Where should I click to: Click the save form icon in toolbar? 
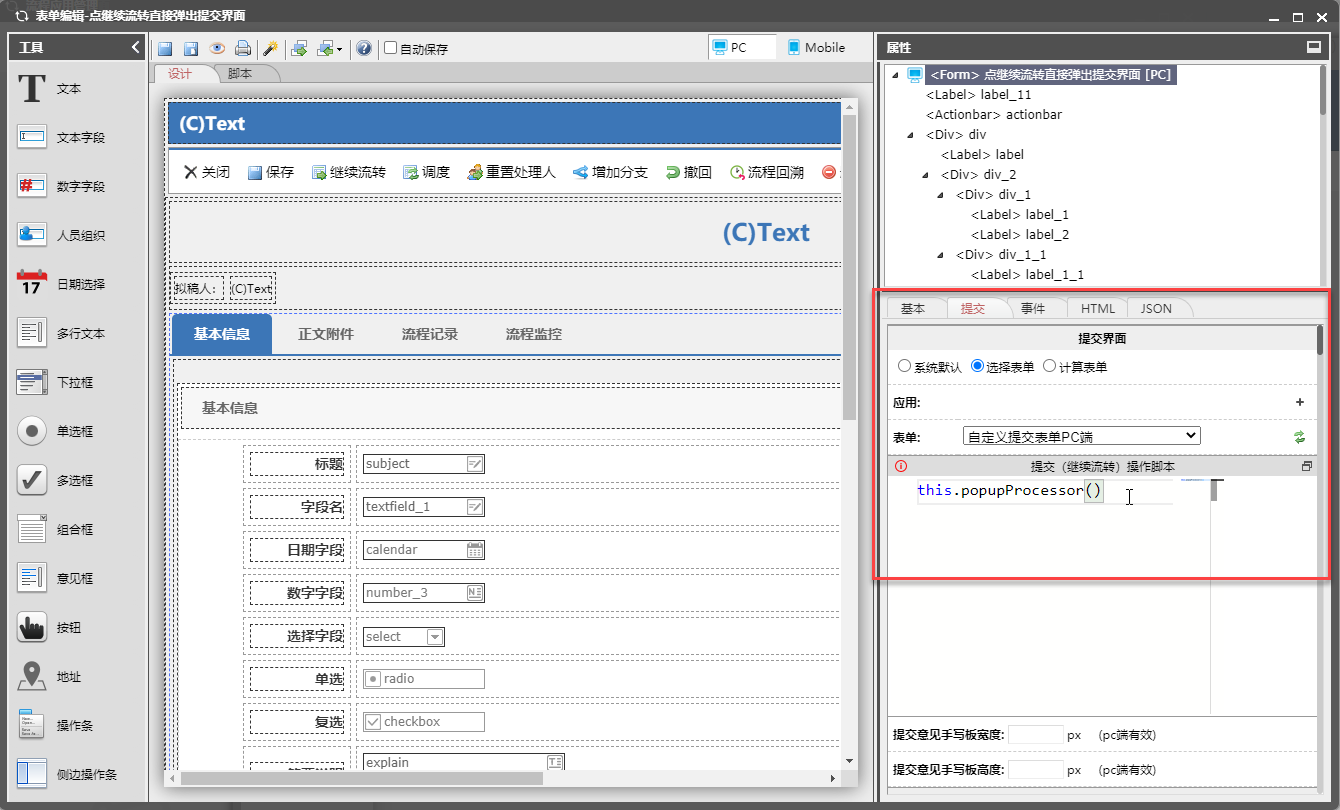point(165,48)
